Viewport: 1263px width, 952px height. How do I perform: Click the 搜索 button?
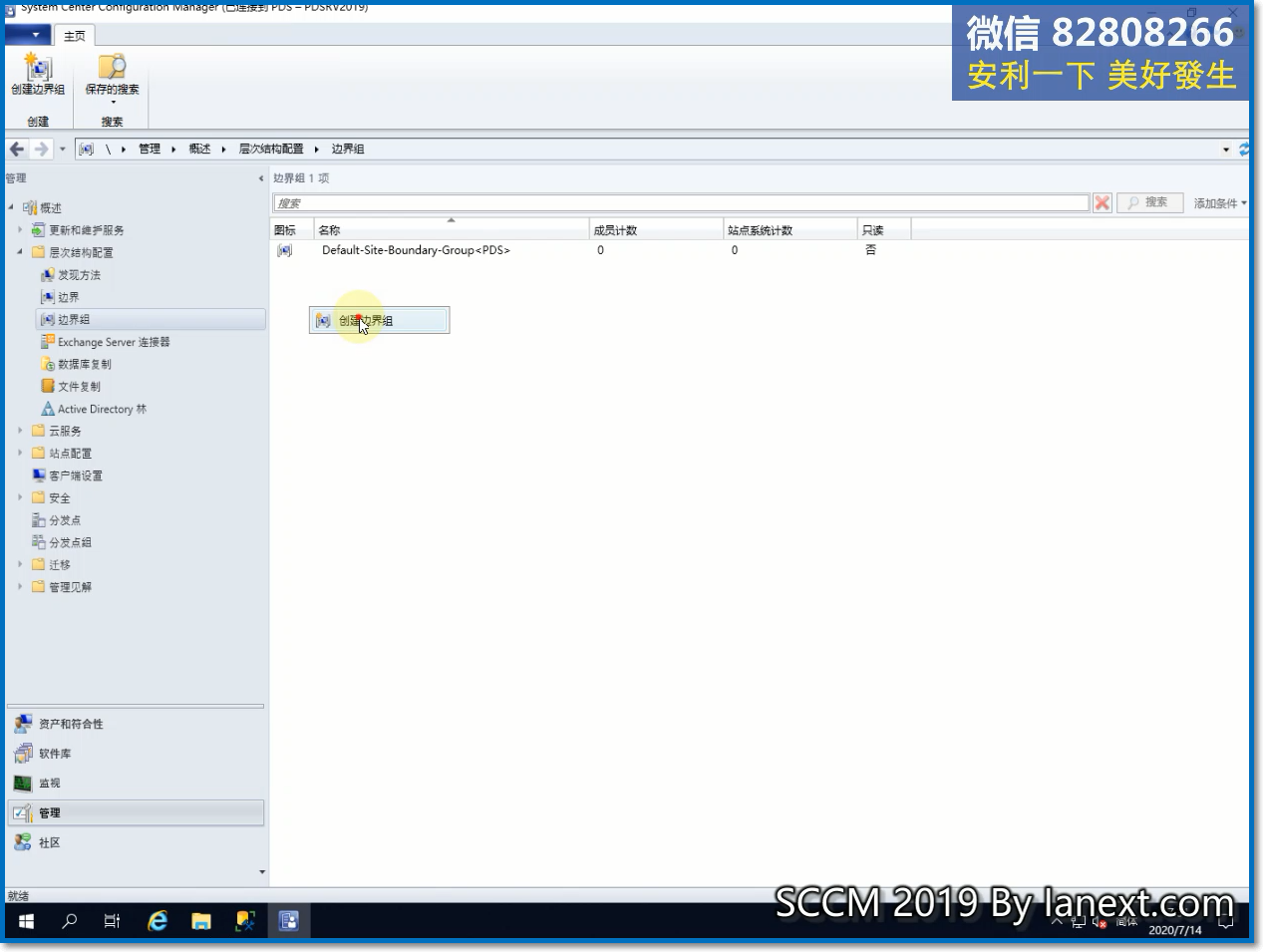pos(1148,202)
